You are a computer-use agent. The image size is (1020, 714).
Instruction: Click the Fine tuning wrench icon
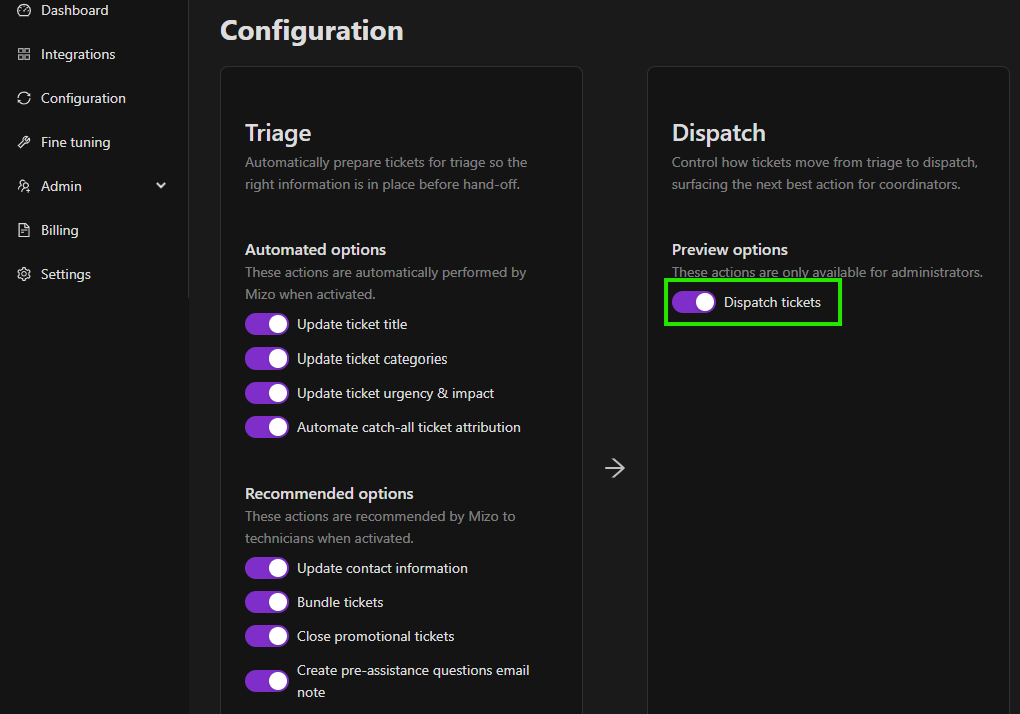point(24,142)
